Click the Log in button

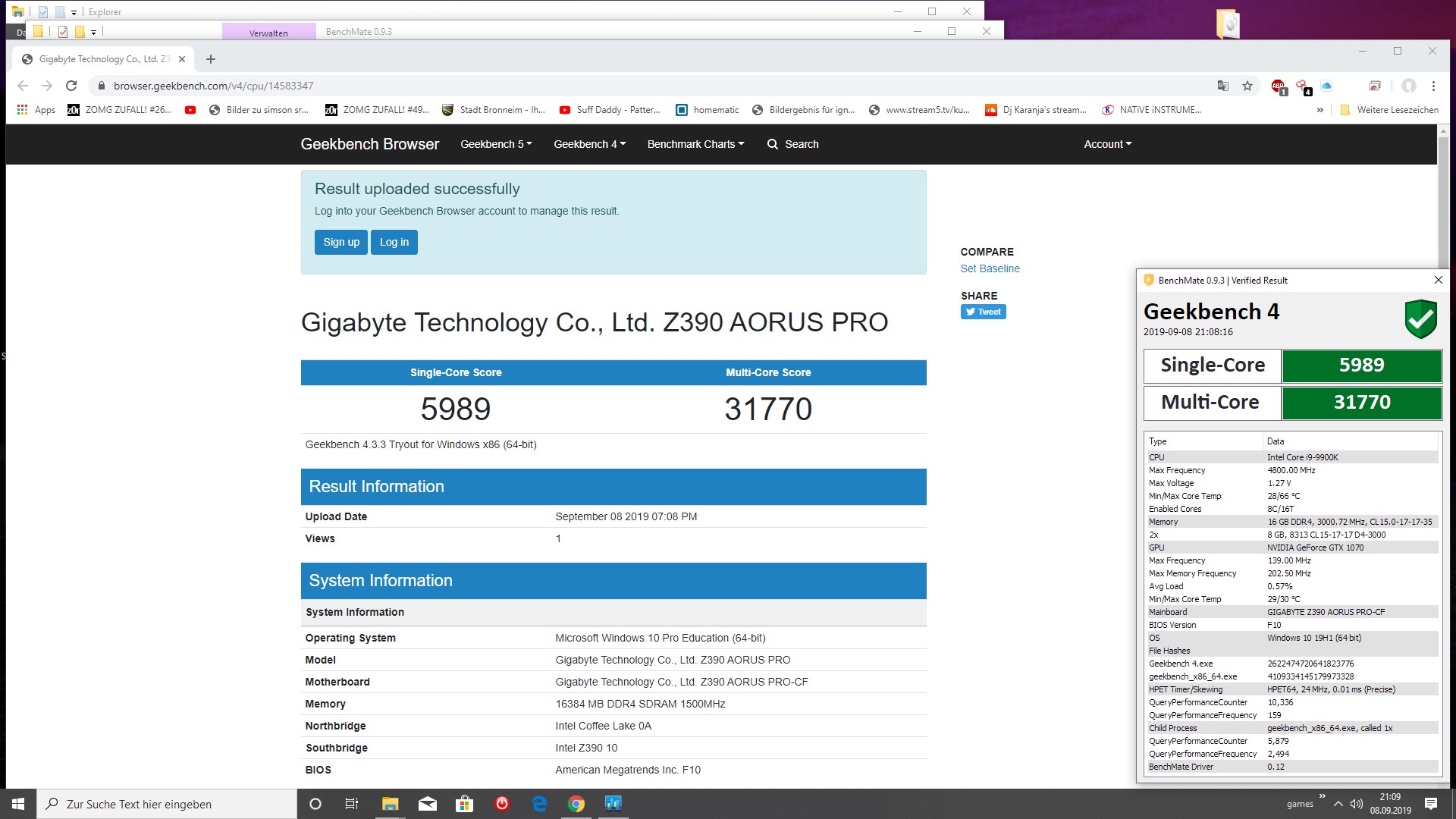point(394,242)
